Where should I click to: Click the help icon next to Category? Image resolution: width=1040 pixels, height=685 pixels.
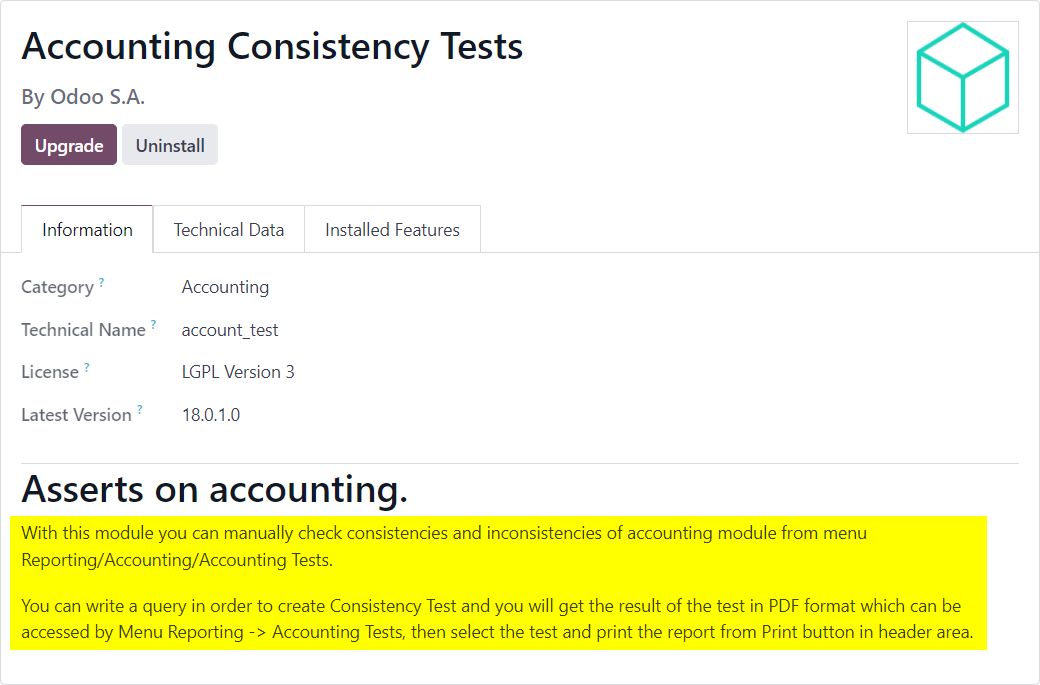pos(101,280)
